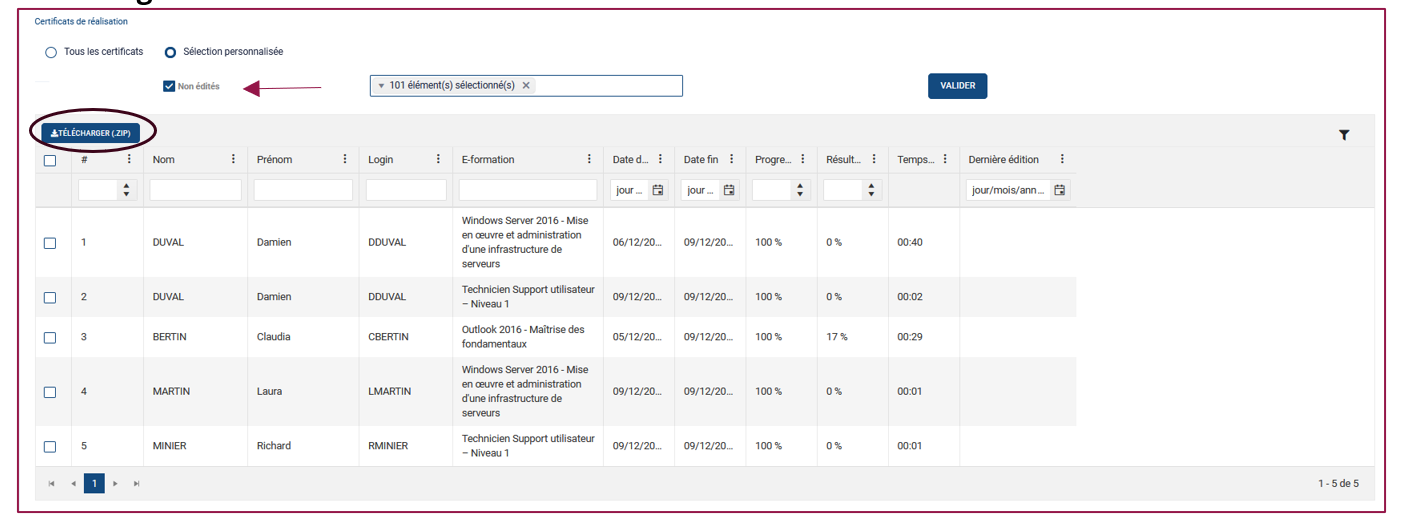Go to the last page arrow
The height and width of the screenshot is (525, 1401).
click(137, 484)
